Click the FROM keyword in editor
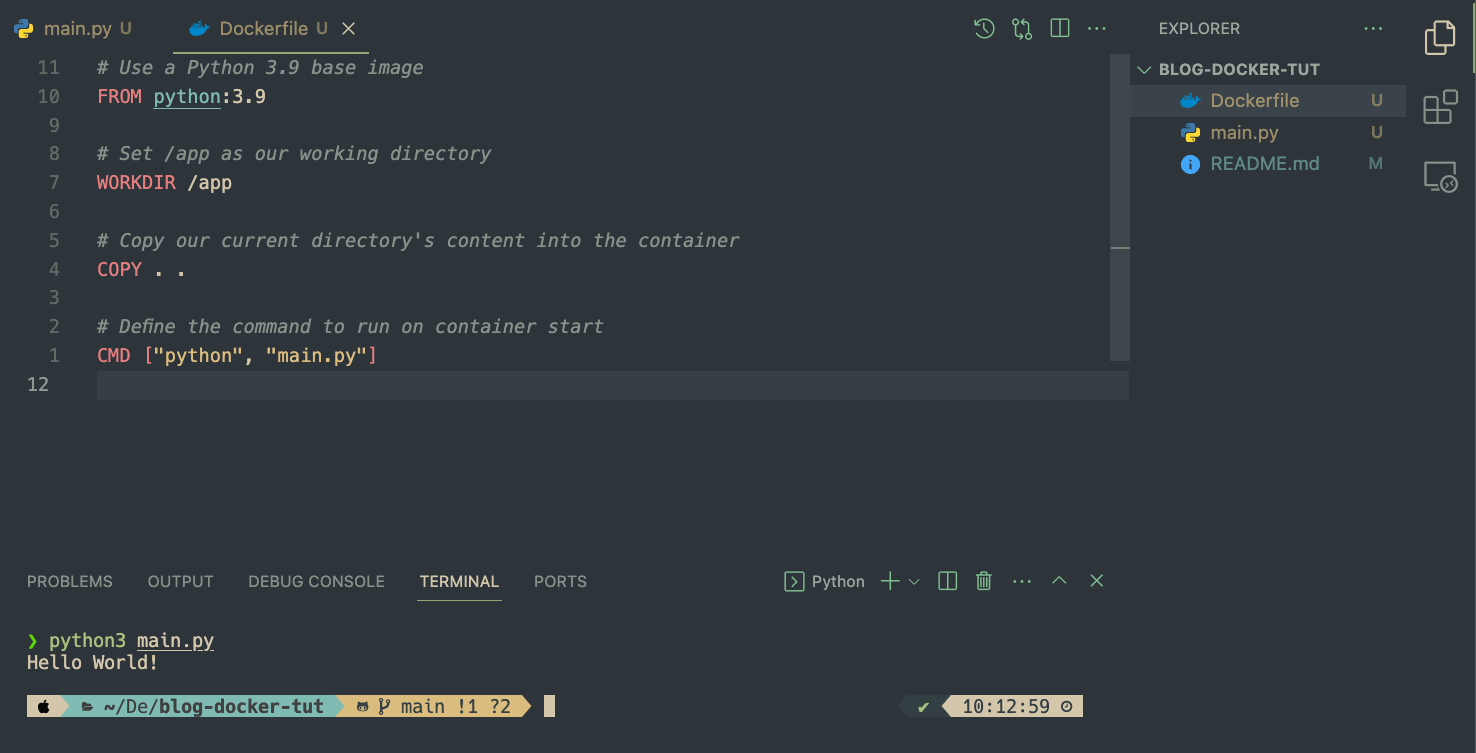The width and height of the screenshot is (1476, 753). point(120,97)
